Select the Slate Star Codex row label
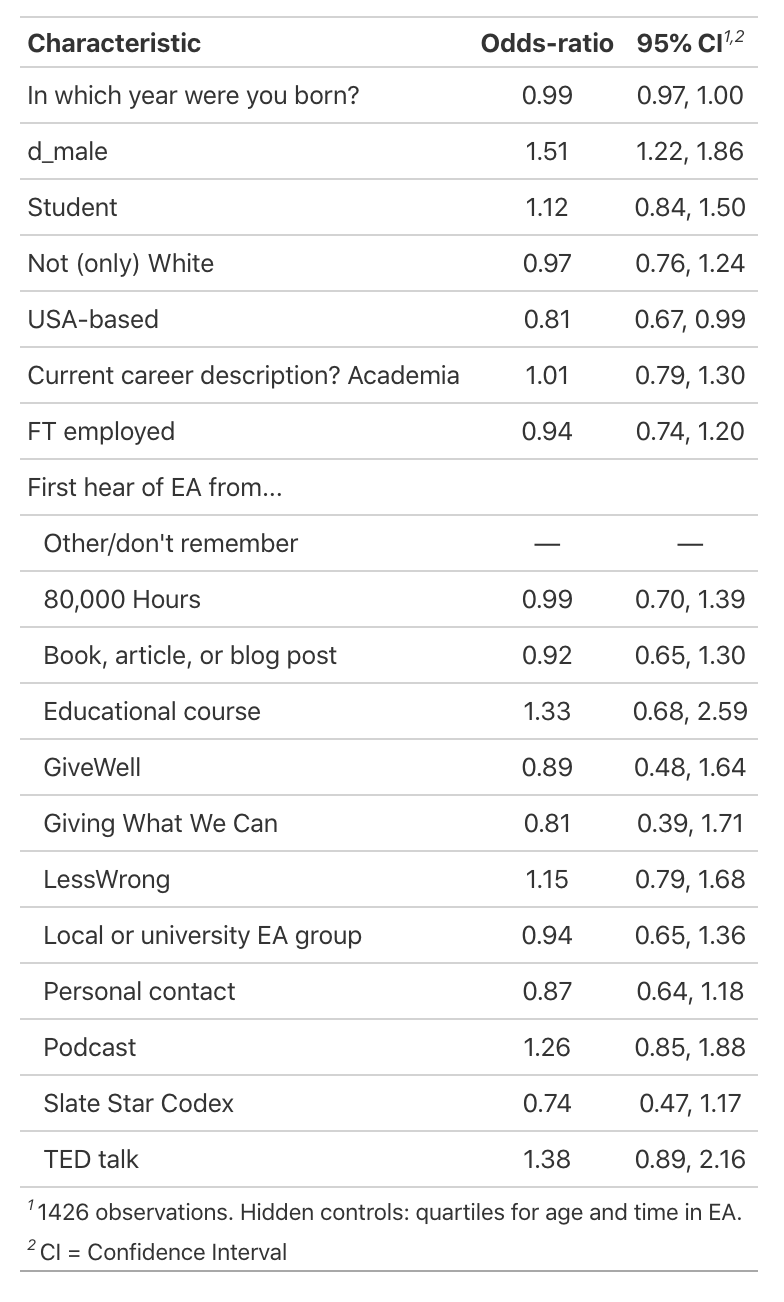 tap(139, 1103)
